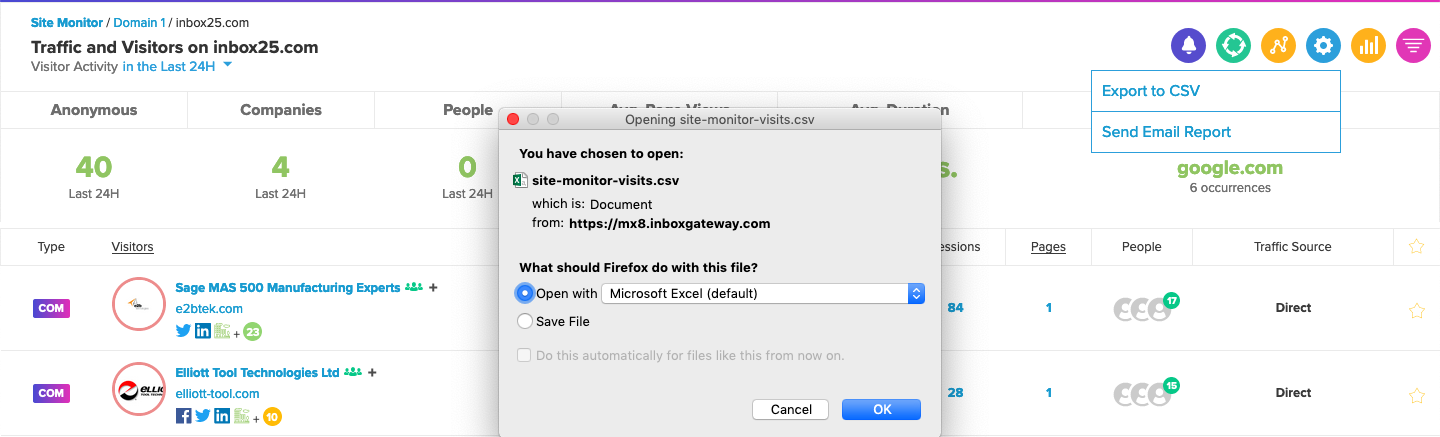
Task: Check 'Do this automatically' checkbox
Action: pyautogui.click(x=524, y=355)
